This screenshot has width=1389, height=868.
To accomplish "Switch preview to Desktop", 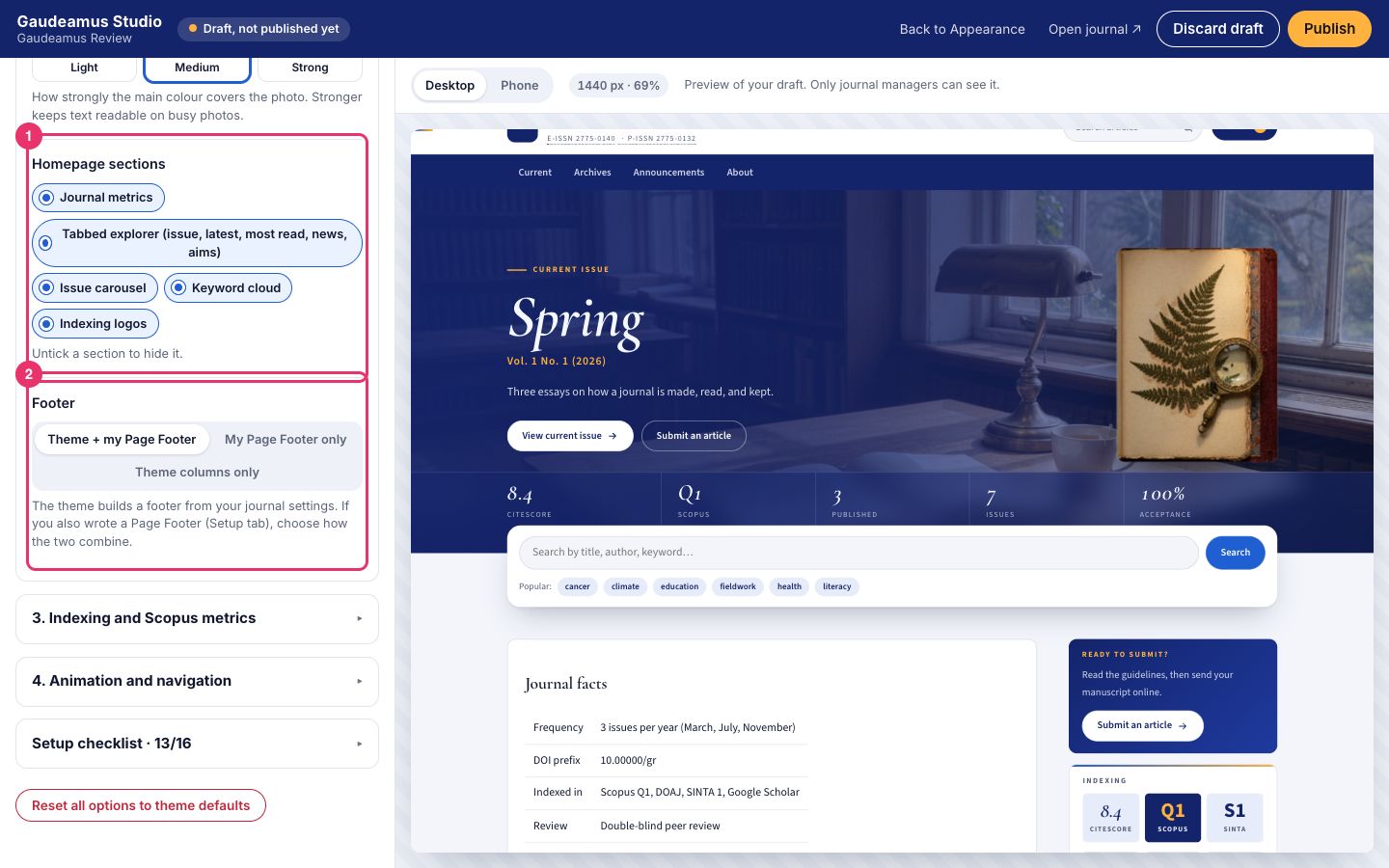I will click(x=449, y=86).
